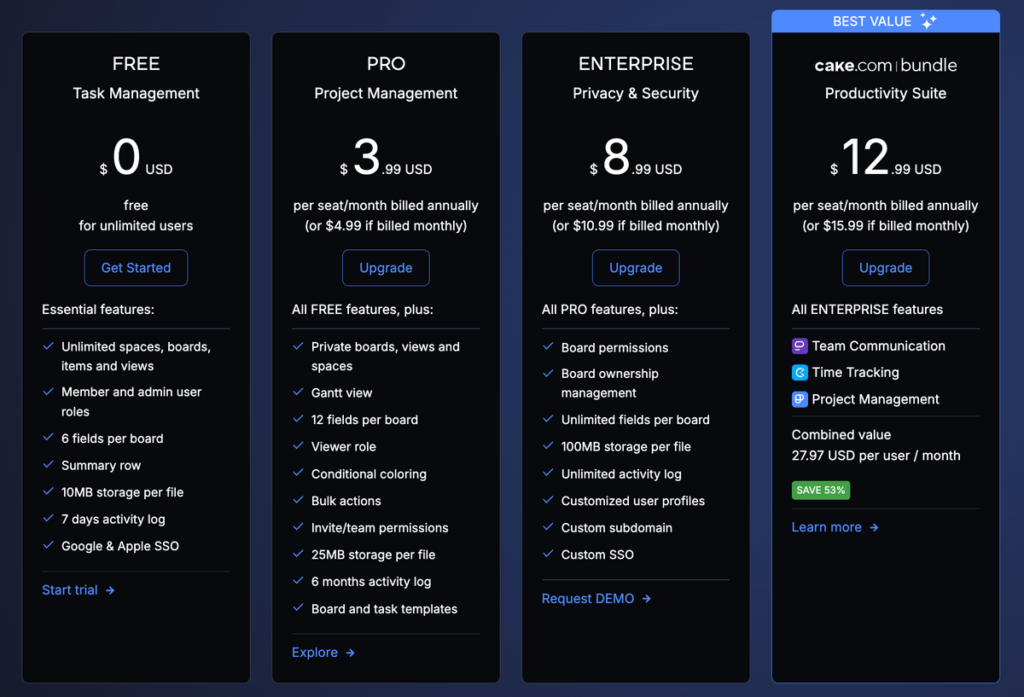Click Upgrade on the Productivity Suite bundle

tap(885, 267)
